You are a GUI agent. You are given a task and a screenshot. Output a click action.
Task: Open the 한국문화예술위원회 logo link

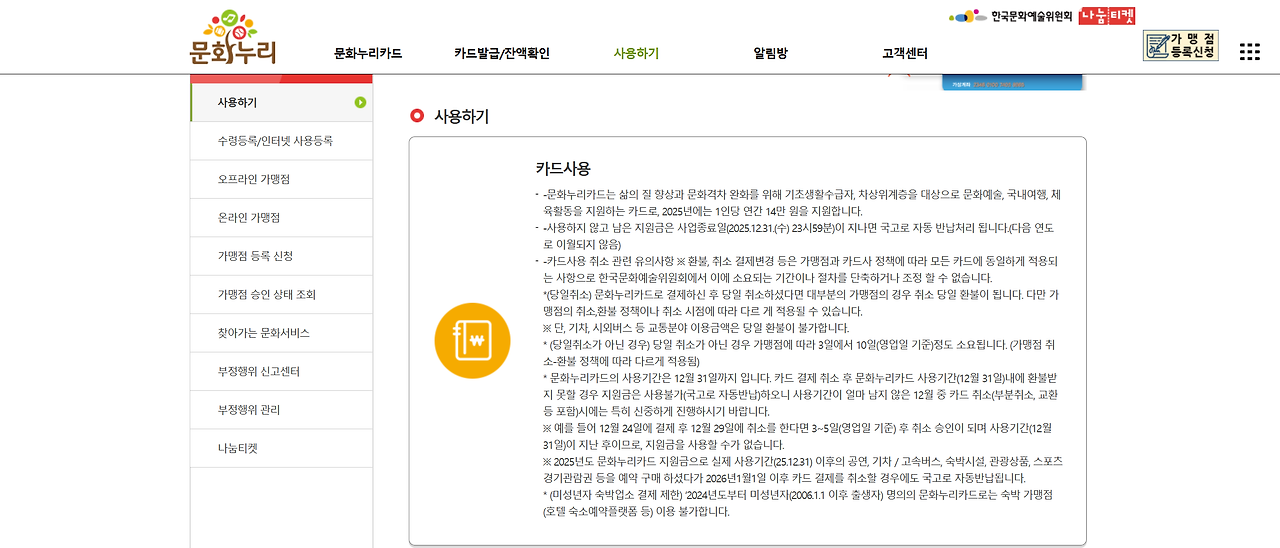(1010, 16)
